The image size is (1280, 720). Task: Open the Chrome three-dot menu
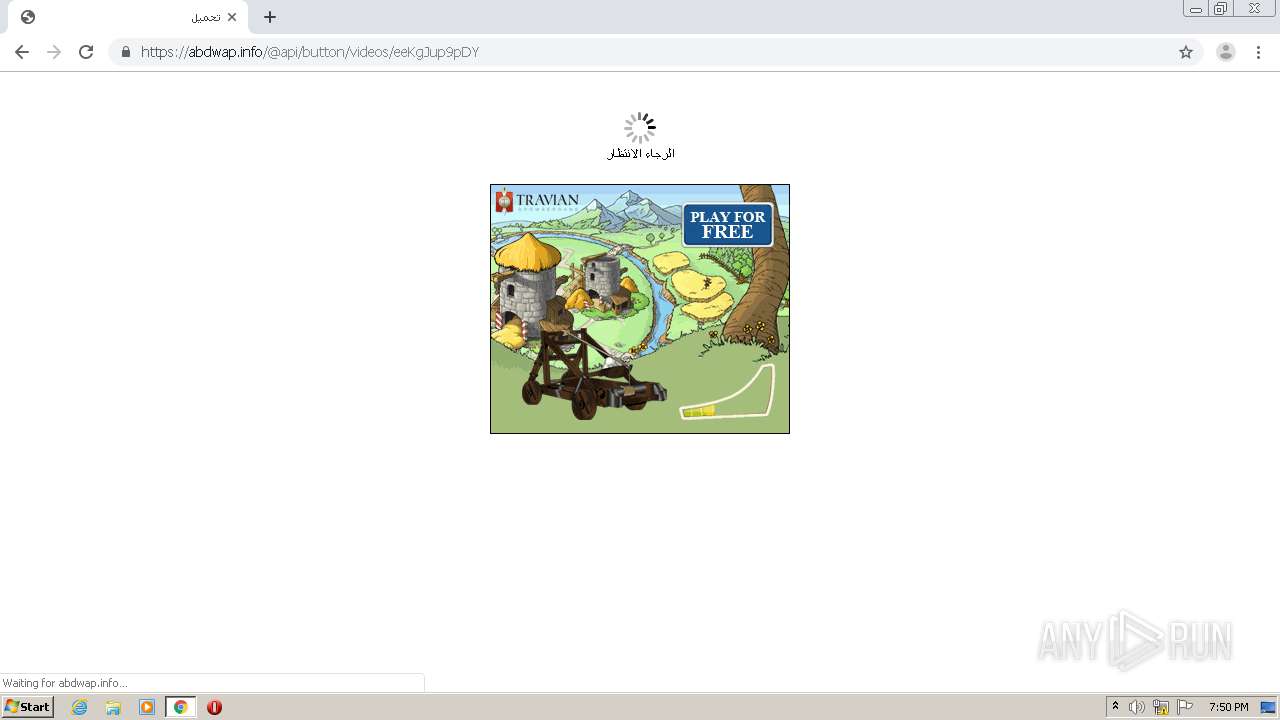pyautogui.click(x=1259, y=52)
